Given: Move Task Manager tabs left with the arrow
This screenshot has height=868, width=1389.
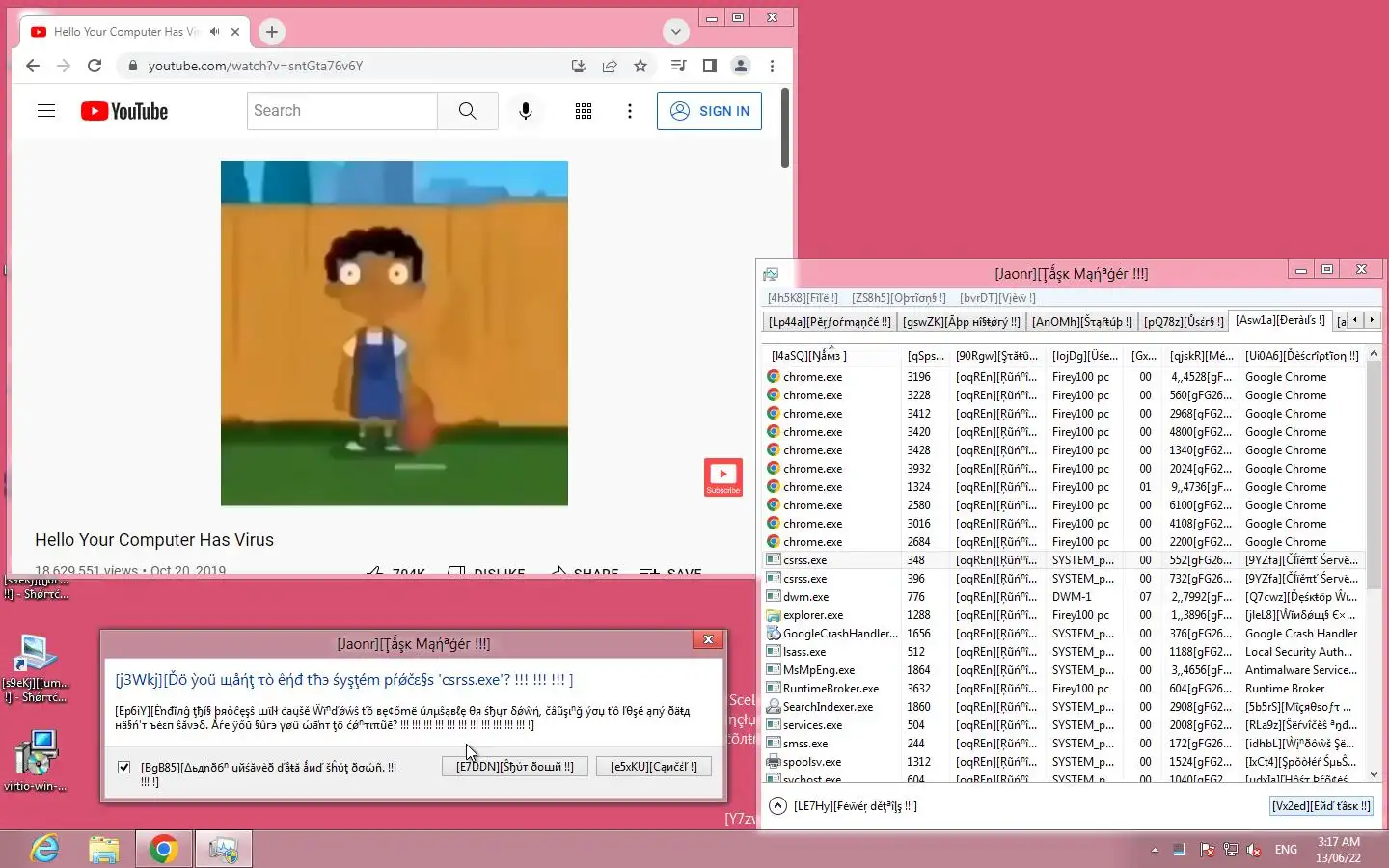Looking at the screenshot, I should tap(1355, 320).
